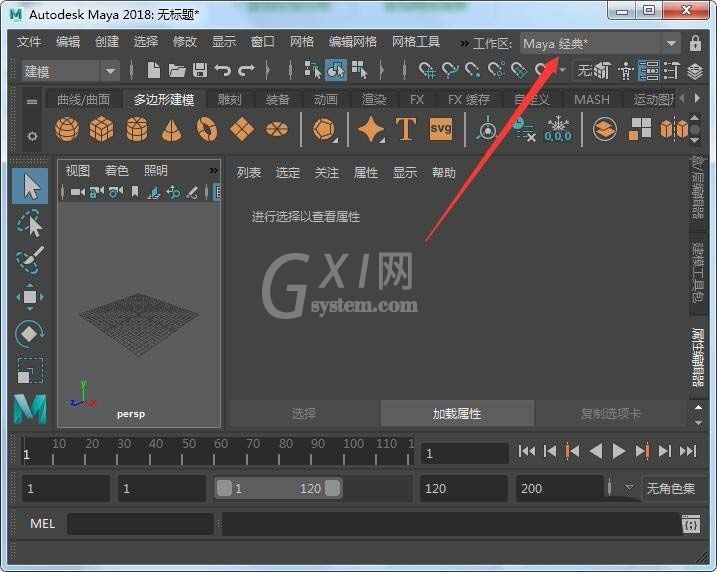The height and width of the screenshot is (572, 717).
Task: Open shelf options gear menu
Action: point(32,136)
